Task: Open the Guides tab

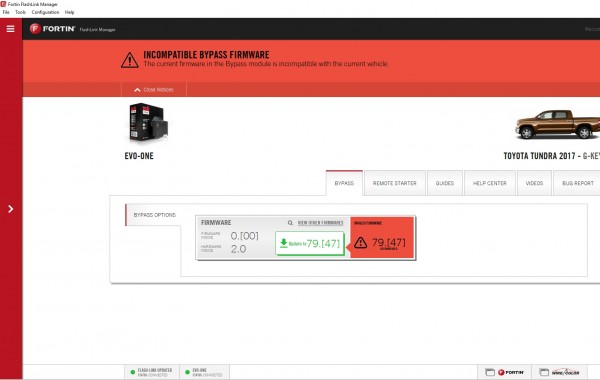Action: 445,183
